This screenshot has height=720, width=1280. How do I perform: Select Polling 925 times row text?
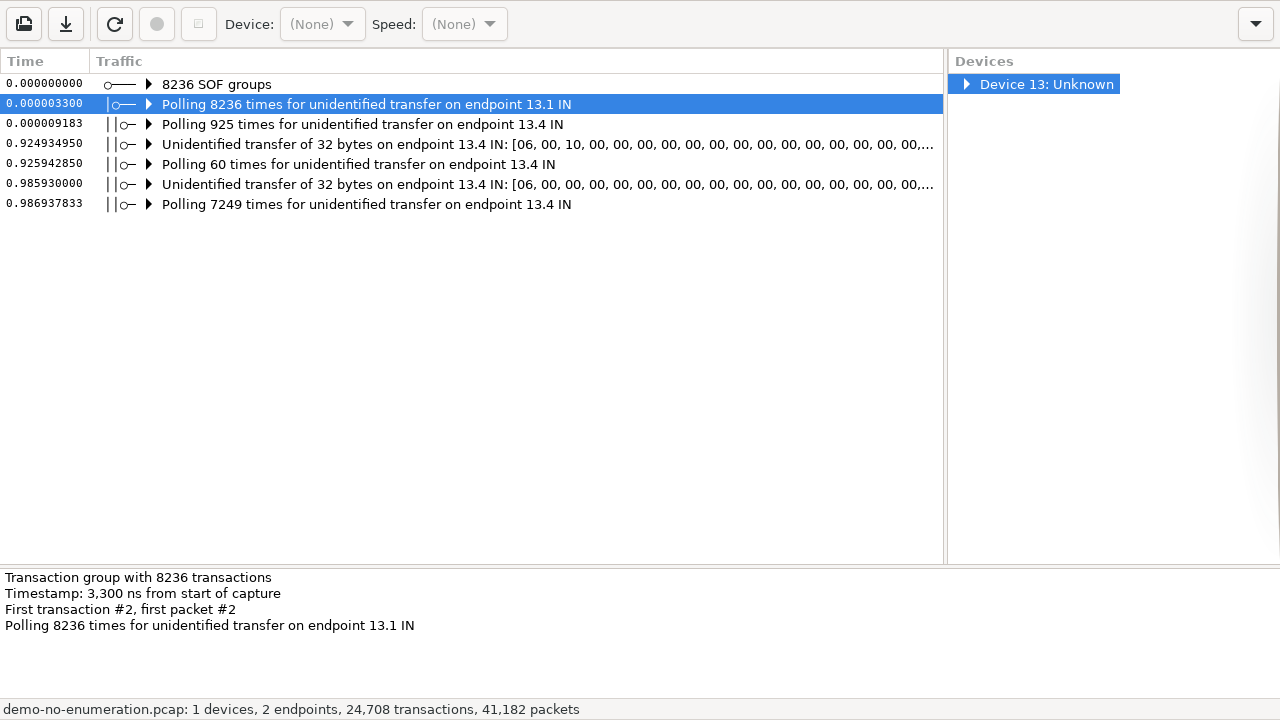[363, 124]
